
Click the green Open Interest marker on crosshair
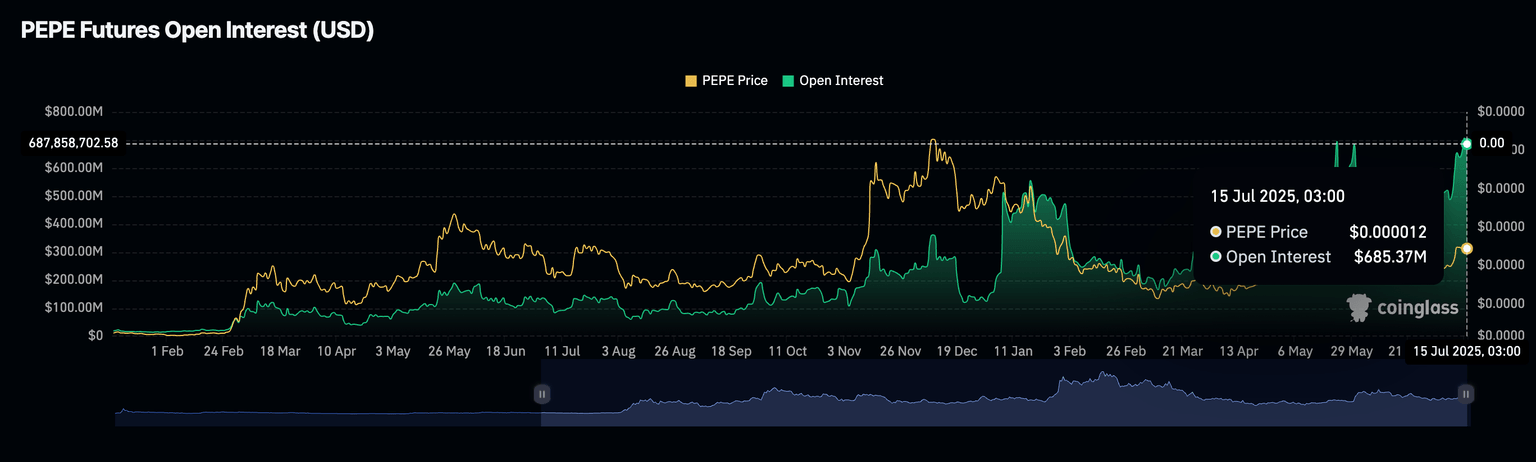tap(1466, 144)
